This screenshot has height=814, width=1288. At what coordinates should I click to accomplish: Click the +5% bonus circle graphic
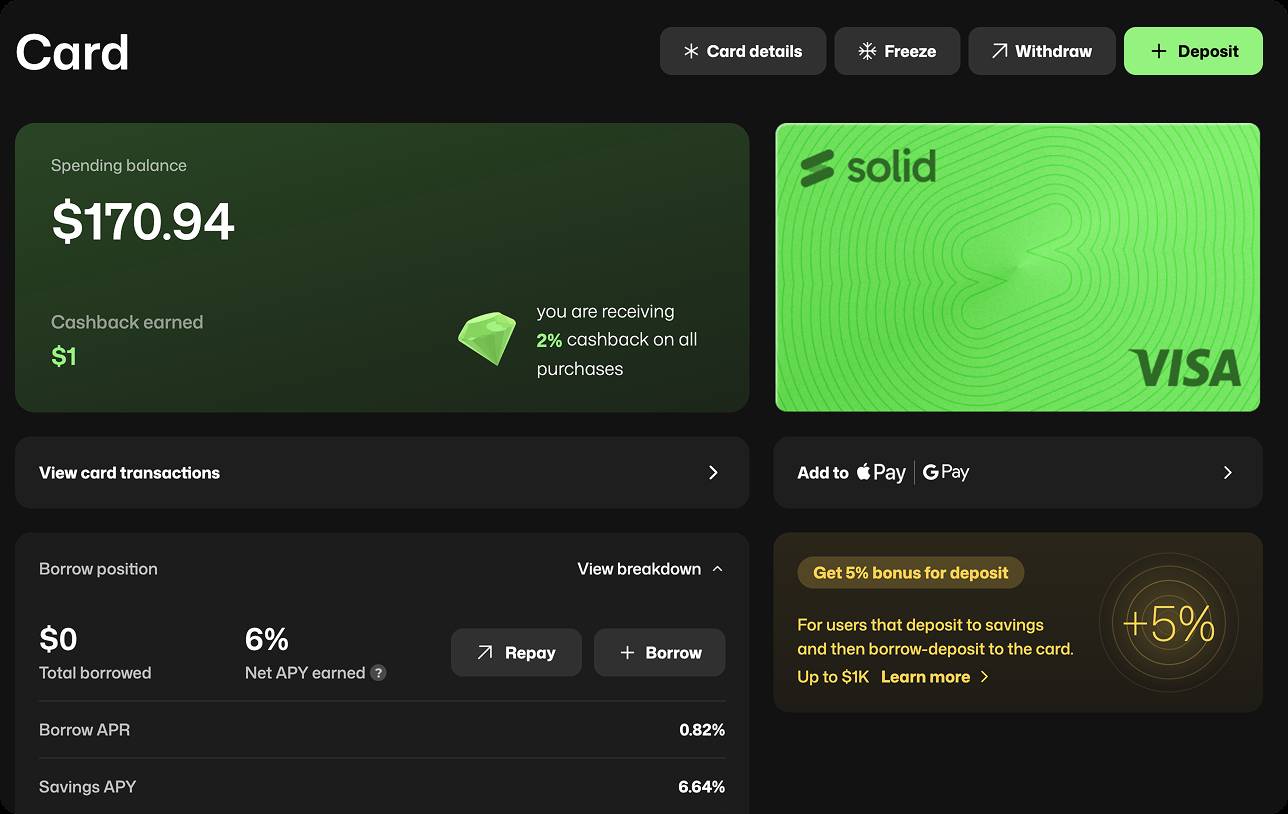pos(1169,624)
